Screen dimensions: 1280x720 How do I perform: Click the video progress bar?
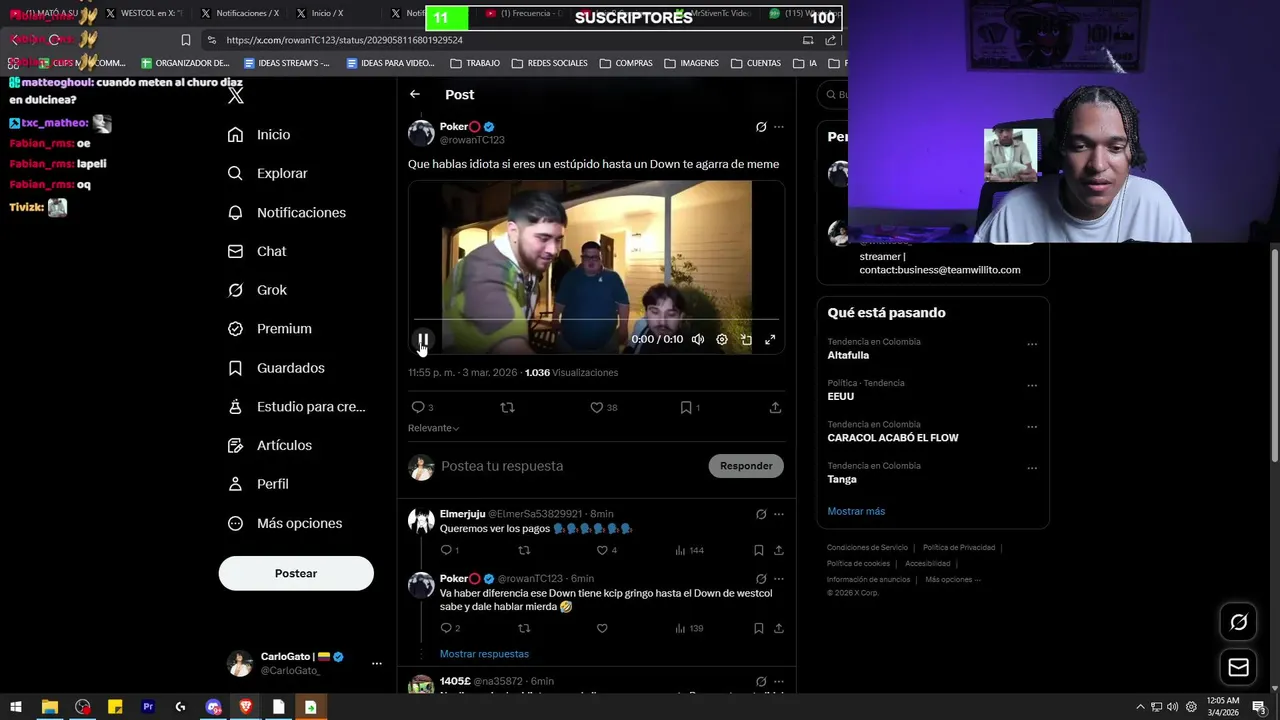pos(596,319)
